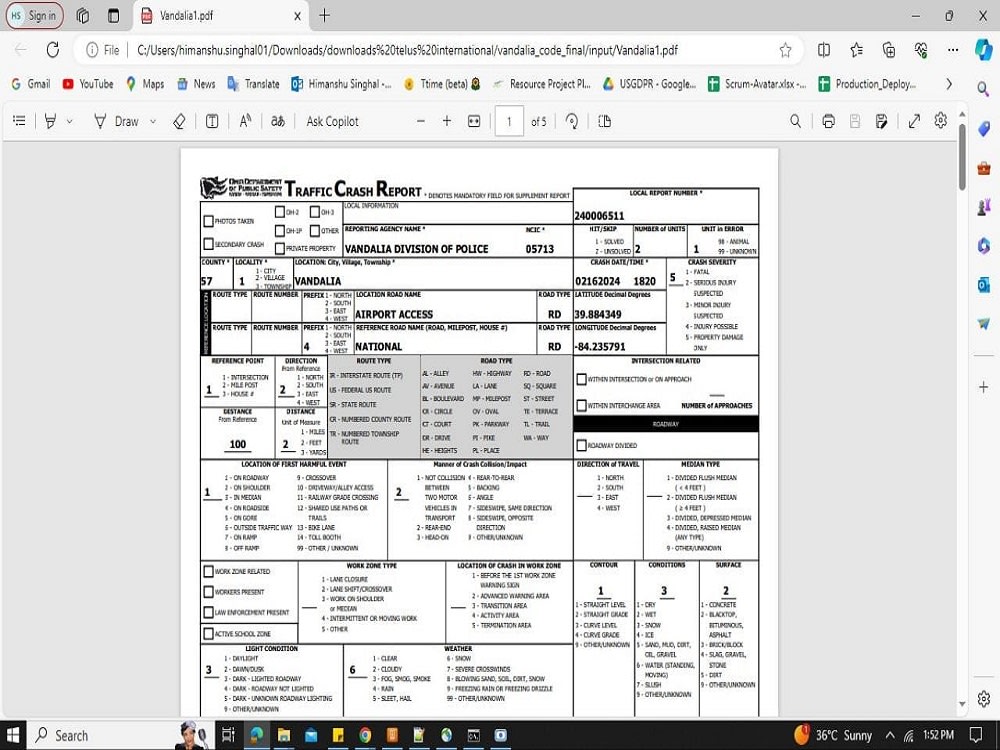The width and height of the screenshot is (1000, 750).
Task: Check the OH-3 checkbox
Action: (315, 212)
